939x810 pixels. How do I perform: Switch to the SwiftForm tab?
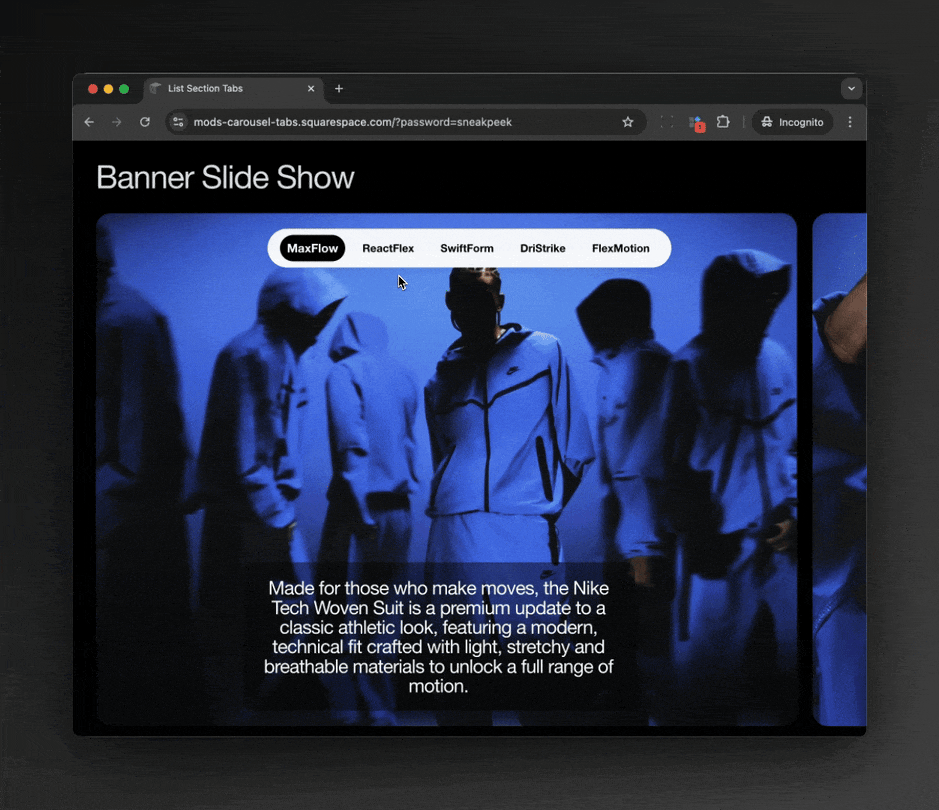click(467, 248)
